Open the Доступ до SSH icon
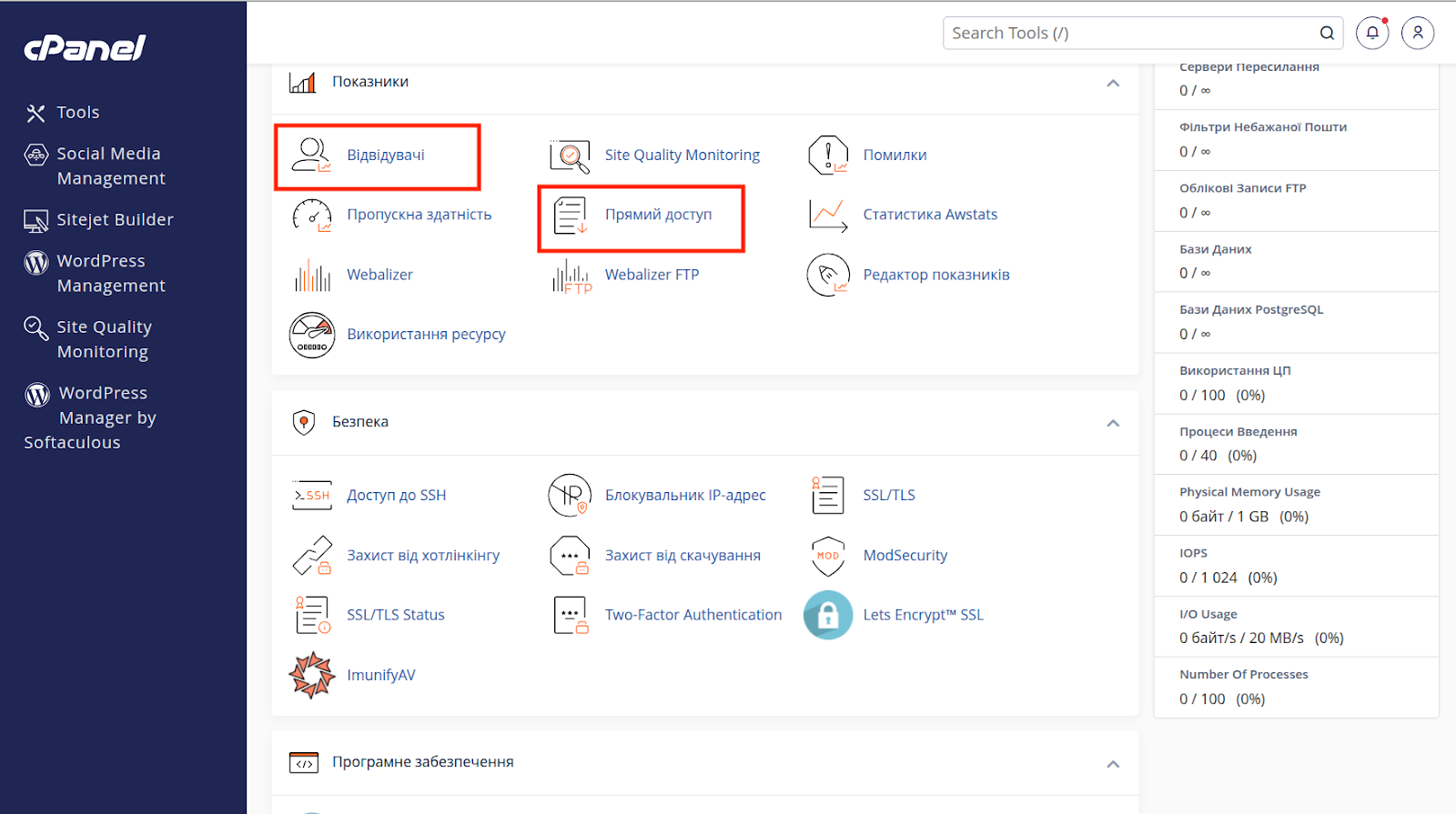 point(312,496)
